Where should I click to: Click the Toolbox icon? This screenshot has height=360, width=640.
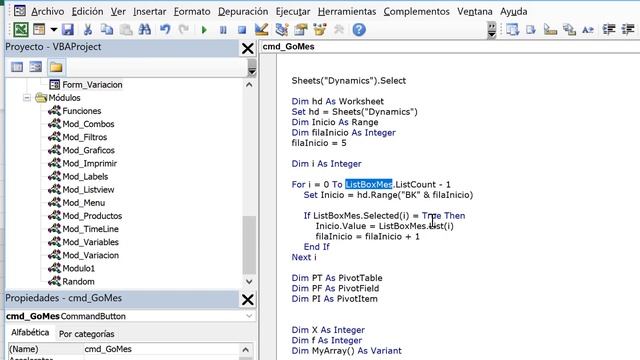pyautogui.click(x=339, y=30)
